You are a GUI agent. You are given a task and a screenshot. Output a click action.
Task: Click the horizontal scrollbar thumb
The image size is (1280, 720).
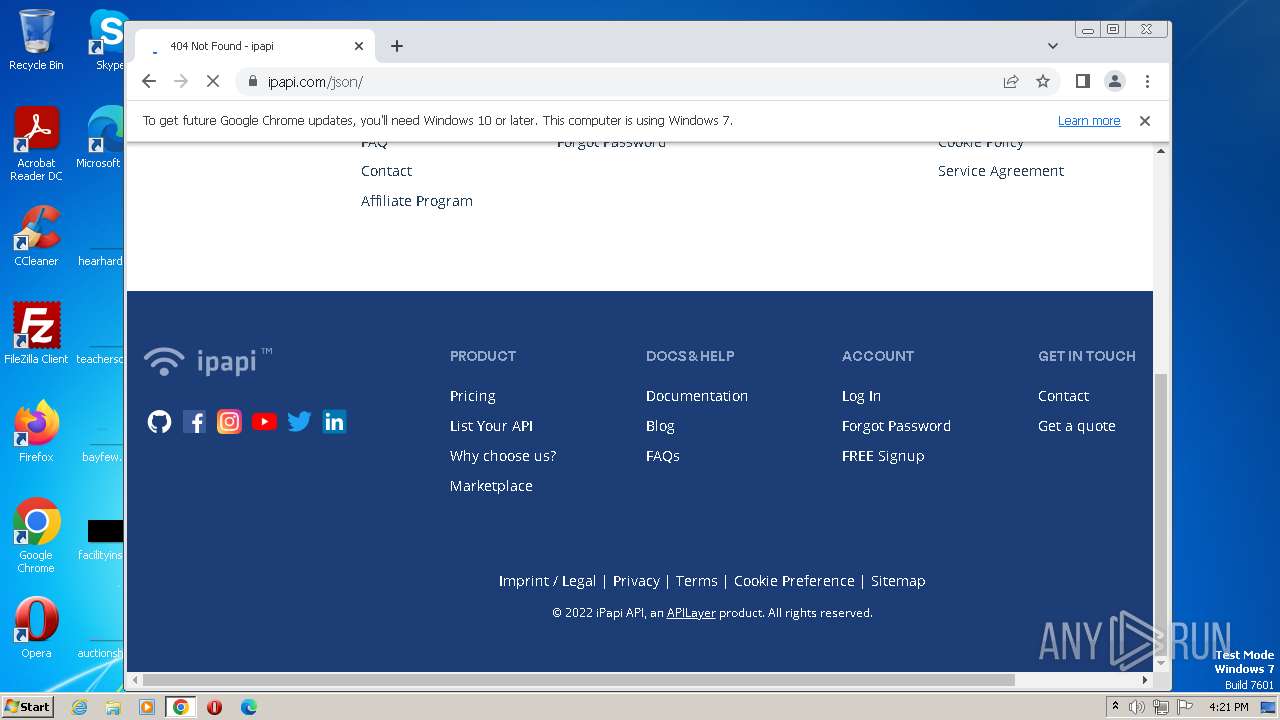click(x=579, y=680)
